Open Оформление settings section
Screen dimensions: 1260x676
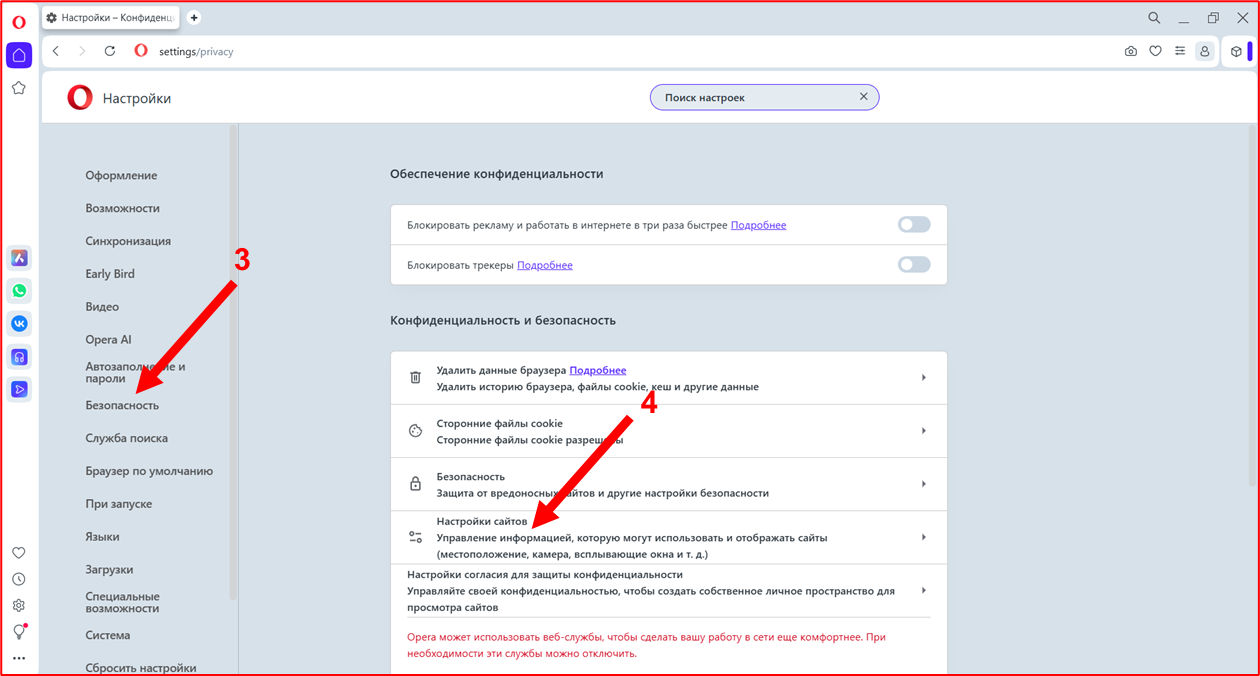pos(121,175)
